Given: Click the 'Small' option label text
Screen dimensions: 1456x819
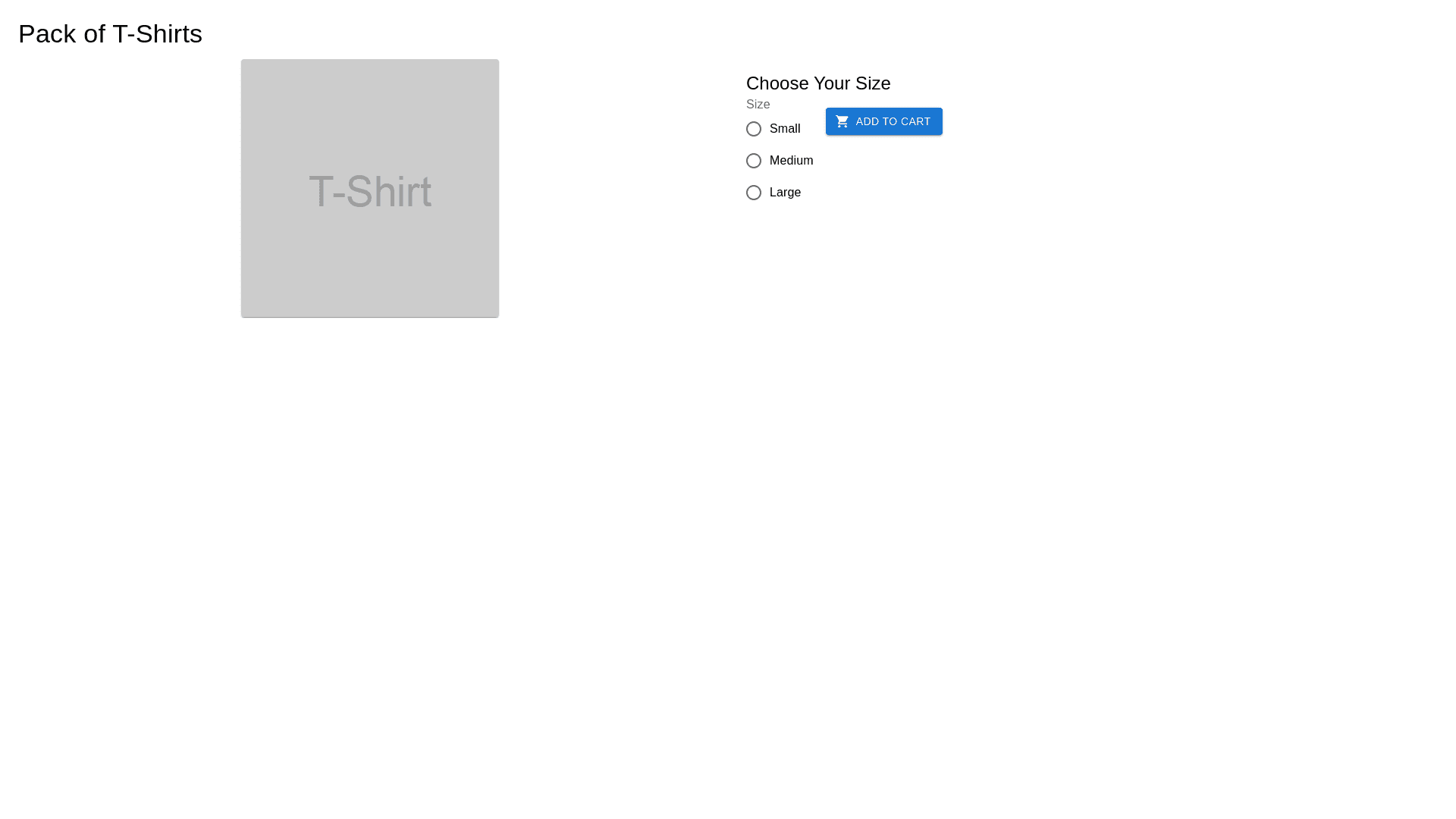Looking at the screenshot, I should [x=785, y=129].
